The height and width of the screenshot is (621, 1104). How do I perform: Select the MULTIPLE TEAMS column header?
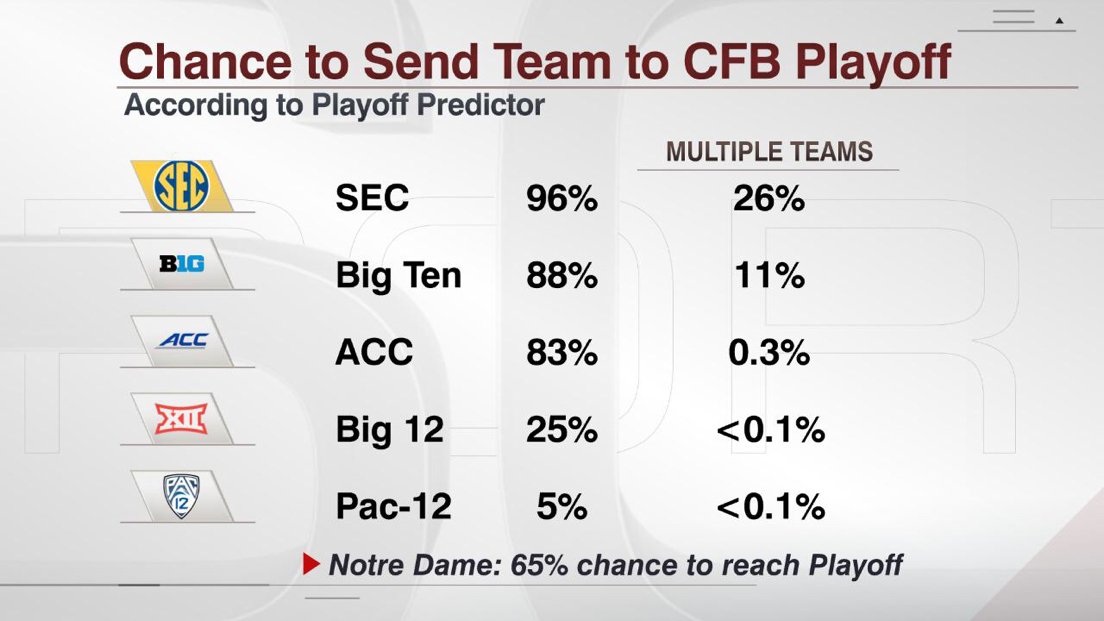pyautogui.click(x=769, y=152)
